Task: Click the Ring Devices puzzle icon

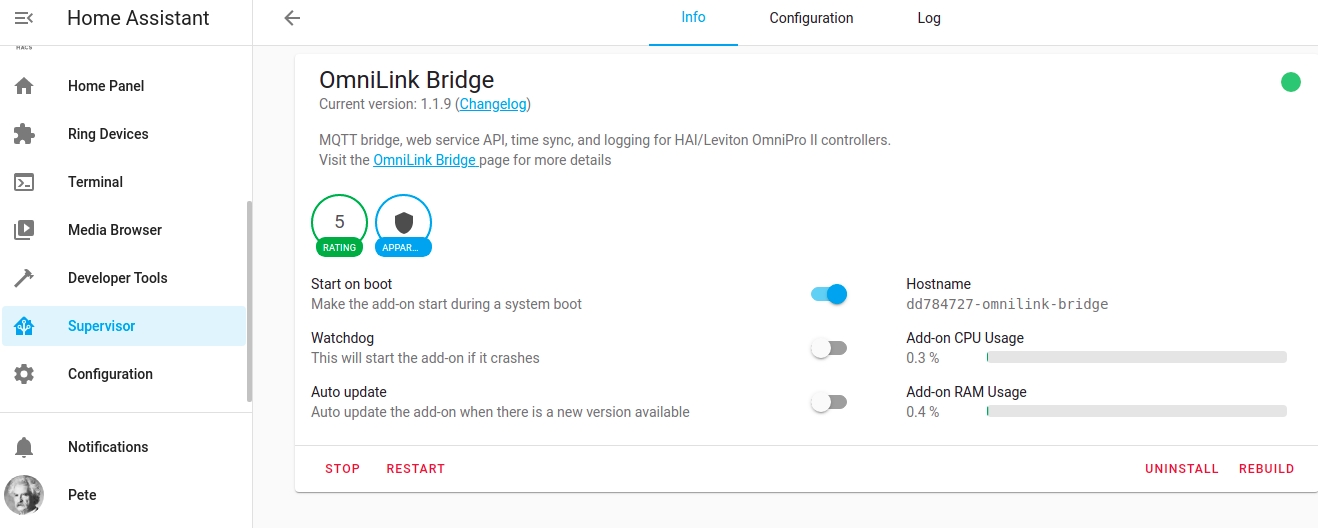Action: pyautogui.click(x=25, y=134)
